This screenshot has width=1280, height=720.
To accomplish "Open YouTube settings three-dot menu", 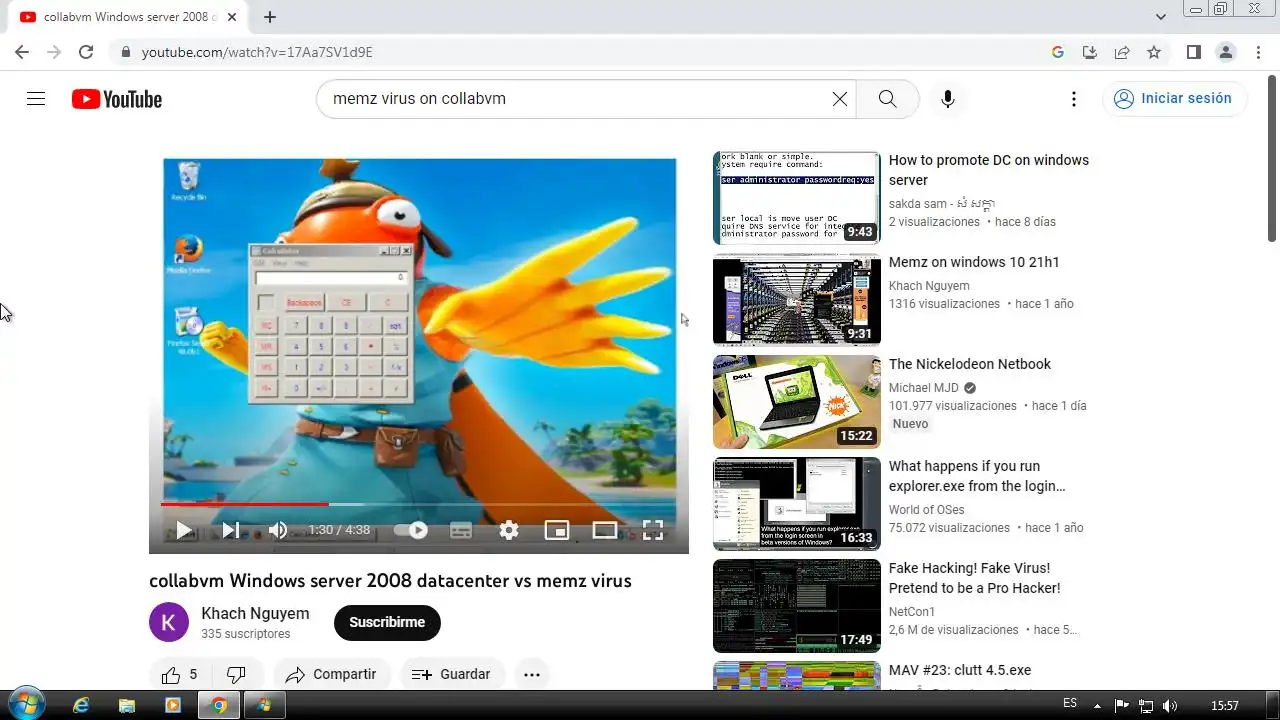I will (1074, 99).
